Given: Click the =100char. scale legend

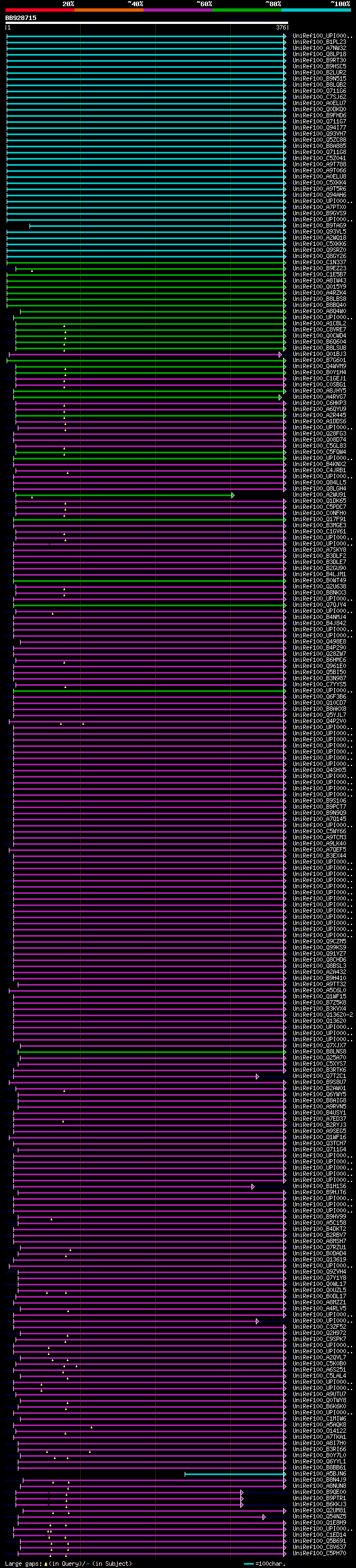Looking at the screenshot, I should coord(264,1564).
